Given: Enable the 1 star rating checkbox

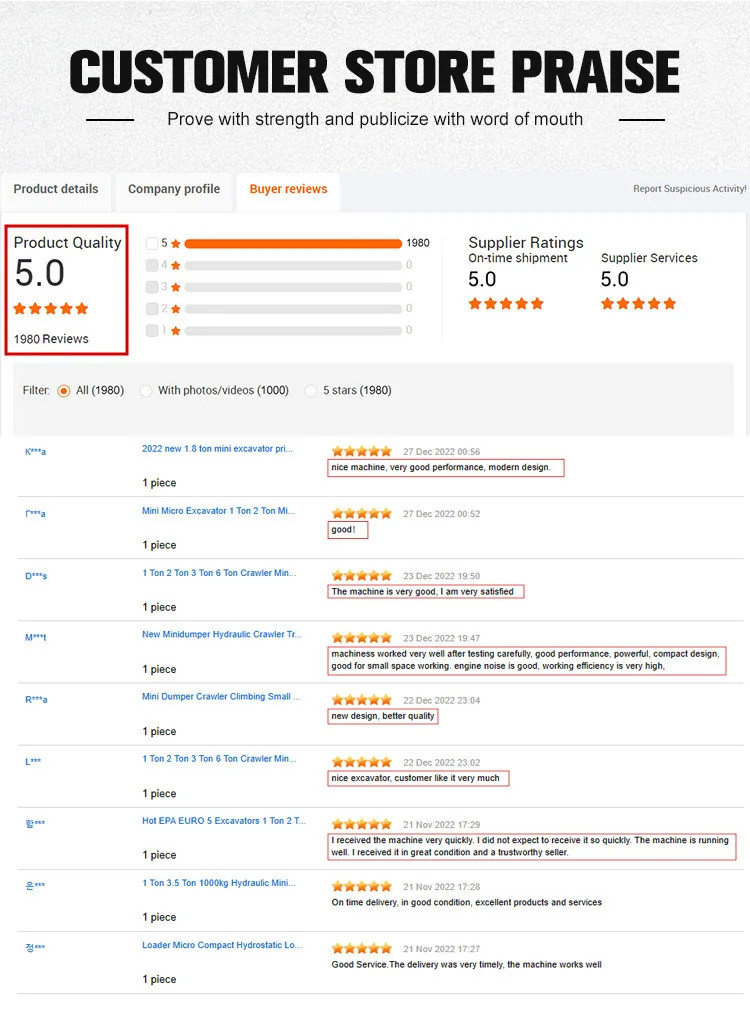Looking at the screenshot, I should pyautogui.click(x=152, y=331).
